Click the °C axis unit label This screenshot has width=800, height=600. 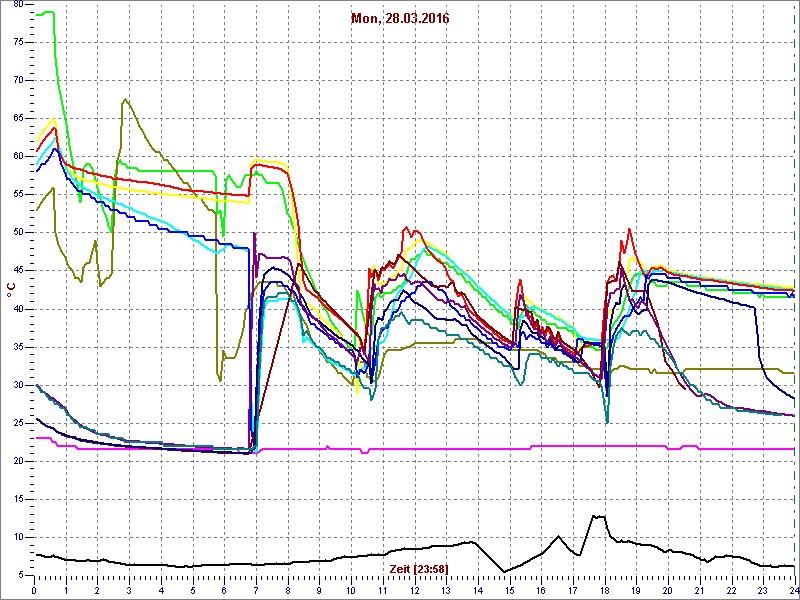(x=10, y=291)
